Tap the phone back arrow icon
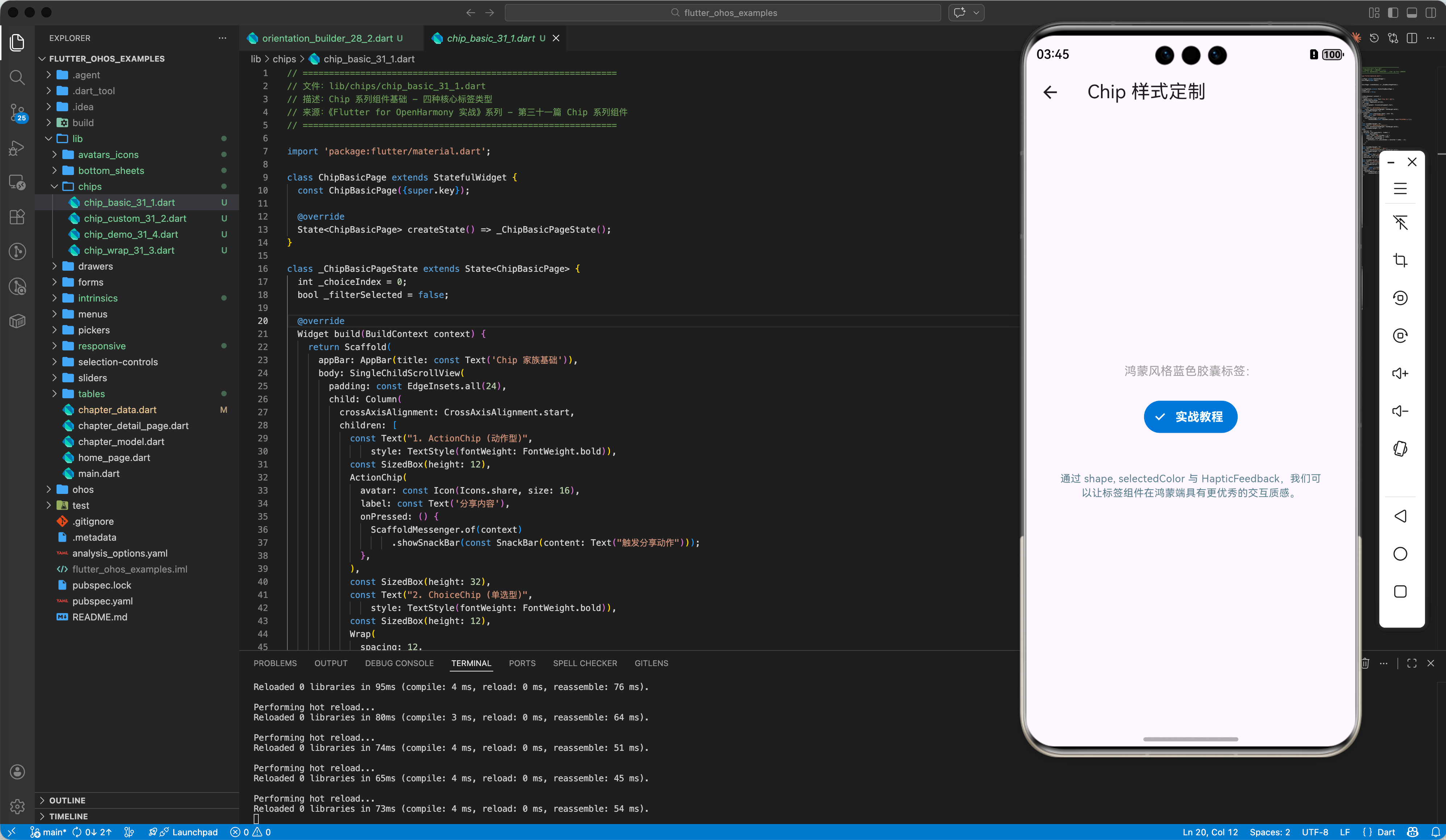Screen dimensions: 1446x840 pos(1050,92)
